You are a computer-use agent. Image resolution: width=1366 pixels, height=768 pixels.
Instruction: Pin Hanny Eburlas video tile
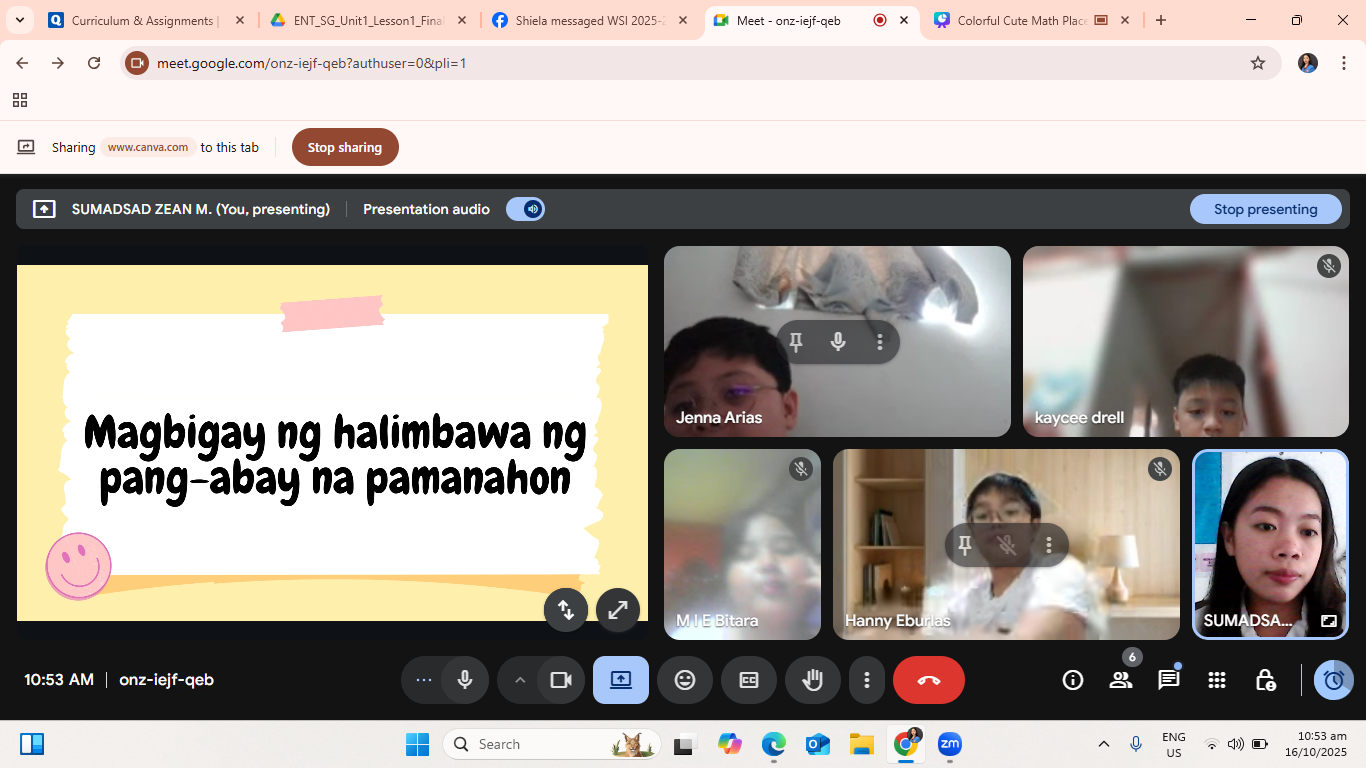click(965, 545)
